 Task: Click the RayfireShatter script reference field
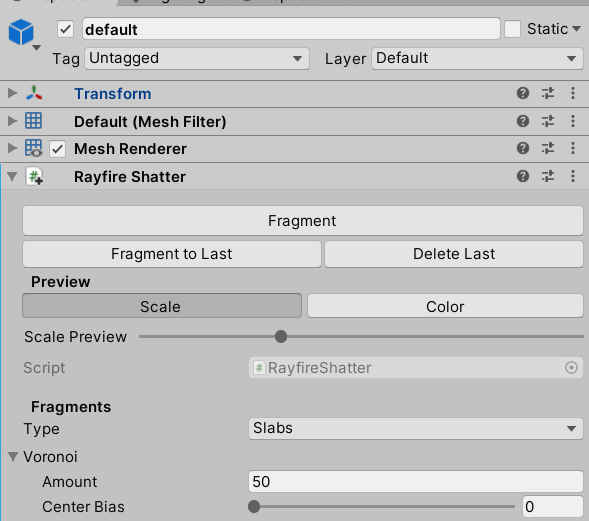[415, 368]
